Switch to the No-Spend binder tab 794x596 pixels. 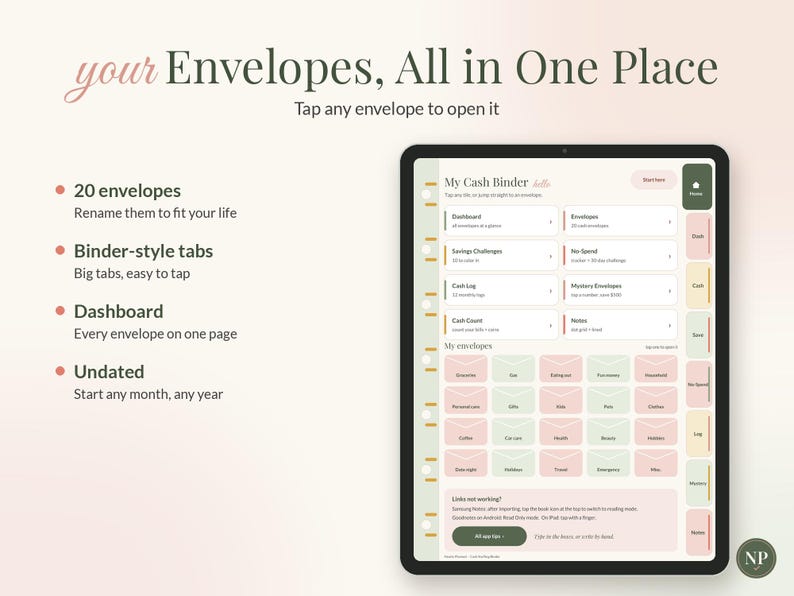tap(698, 384)
